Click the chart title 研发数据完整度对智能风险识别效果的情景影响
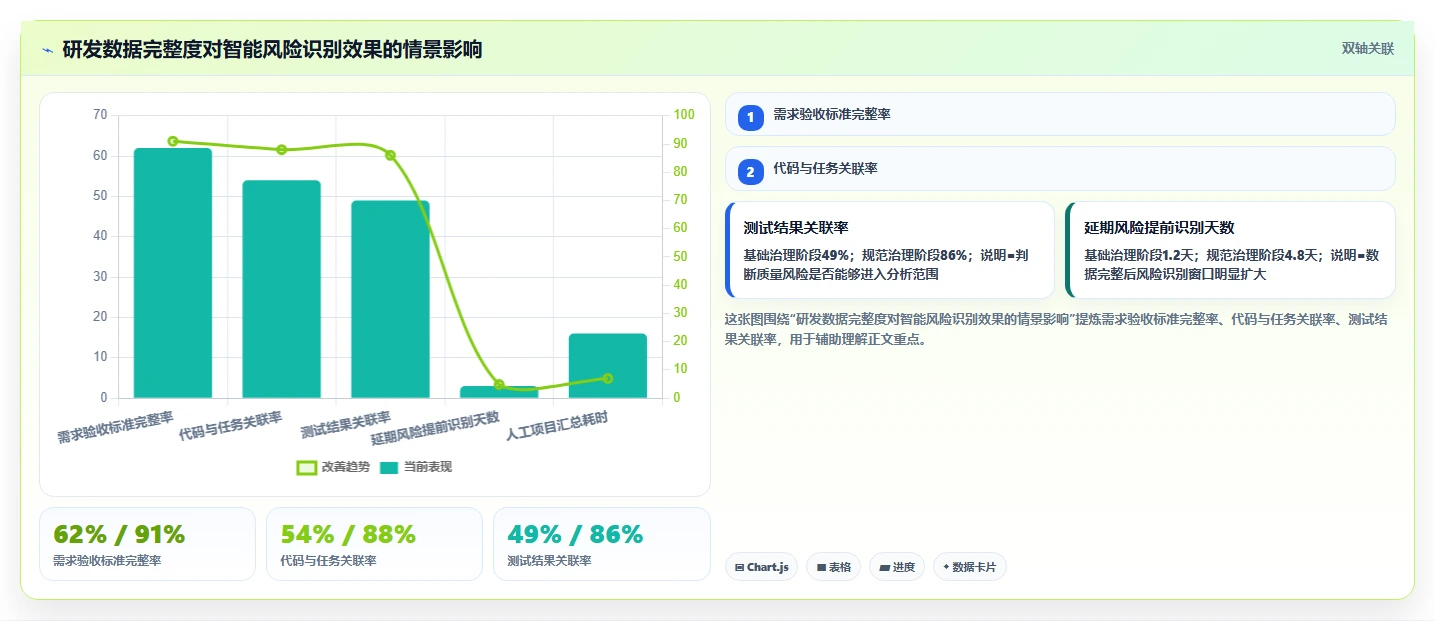Image resolution: width=1435 pixels, height=621 pixels. tap(272, 49)
